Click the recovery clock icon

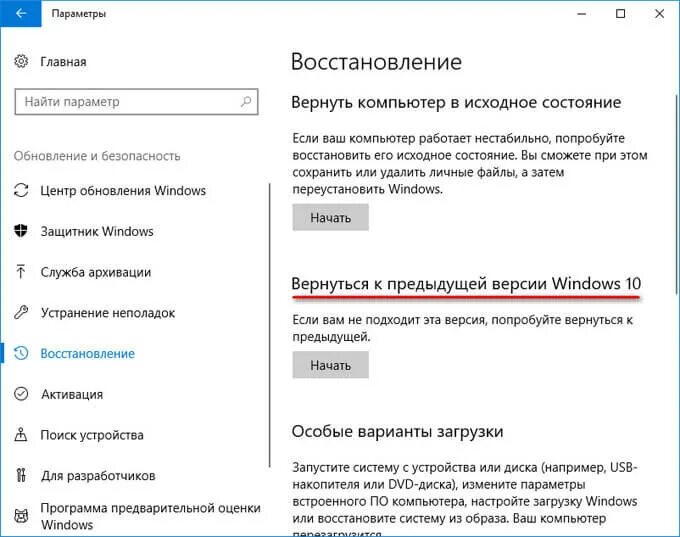point(21,353)
